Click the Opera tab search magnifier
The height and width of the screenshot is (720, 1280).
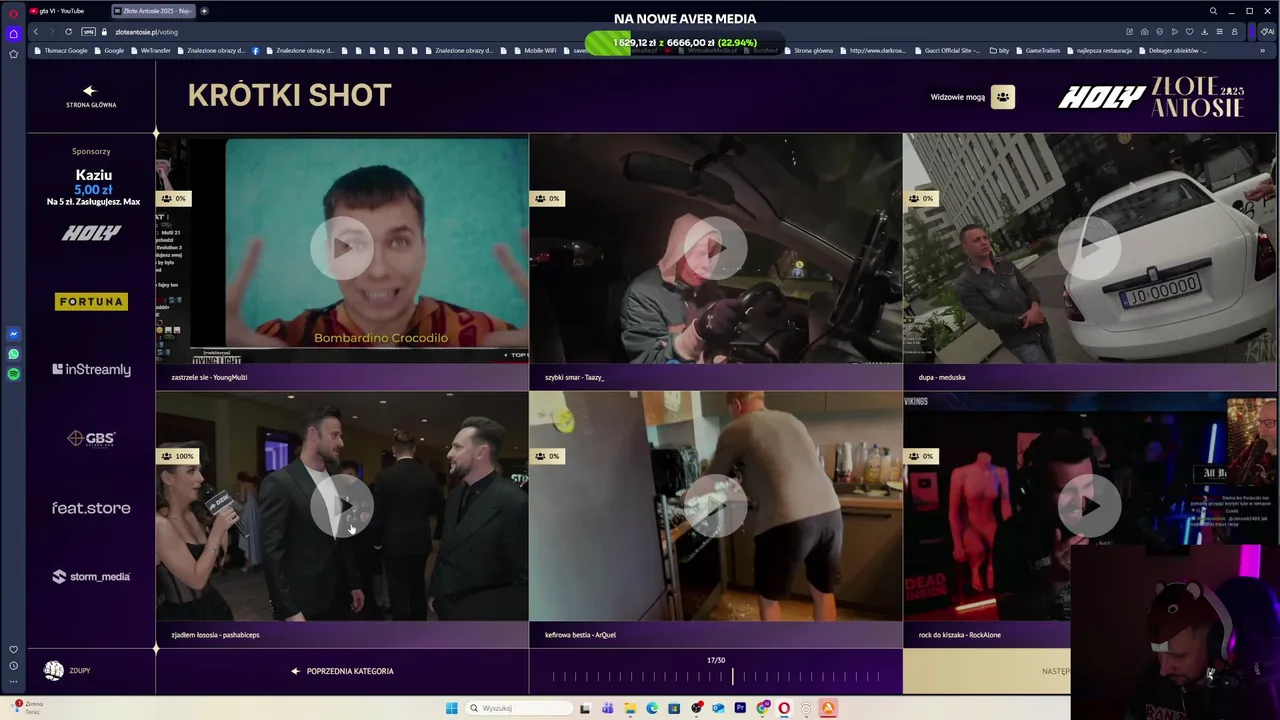[1213, 11]
